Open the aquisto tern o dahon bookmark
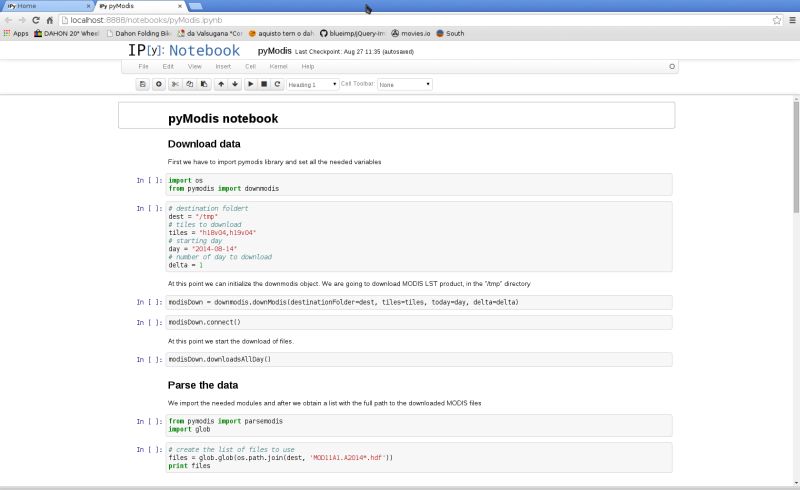 [x=281, y=33]
